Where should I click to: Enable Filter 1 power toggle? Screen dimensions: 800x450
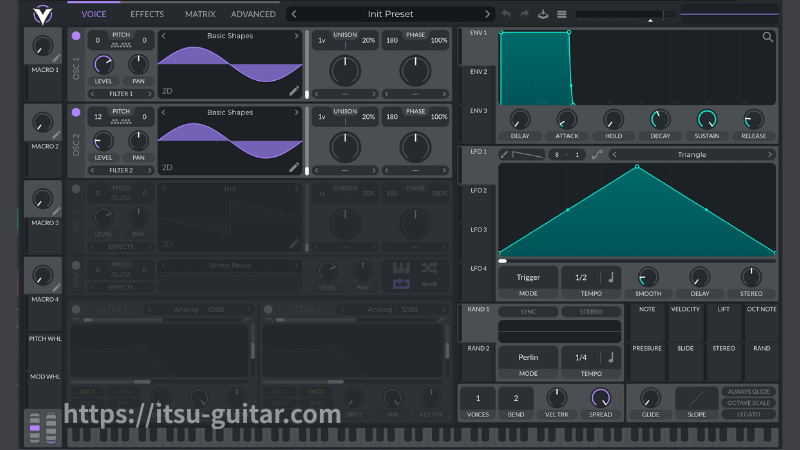[x=76, y=309]
